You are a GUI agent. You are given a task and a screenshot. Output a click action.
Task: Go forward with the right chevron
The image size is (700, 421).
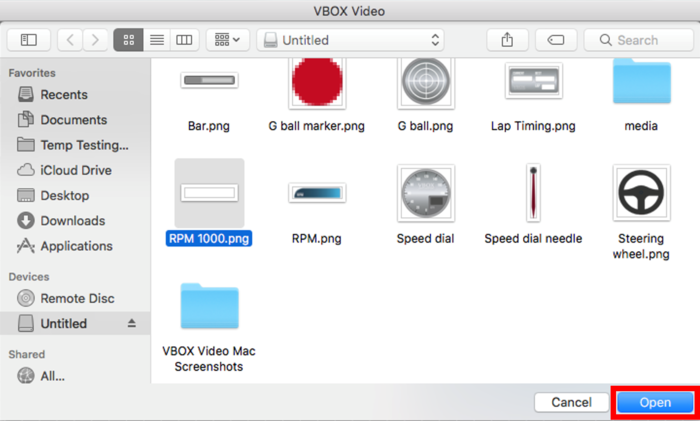95,40
